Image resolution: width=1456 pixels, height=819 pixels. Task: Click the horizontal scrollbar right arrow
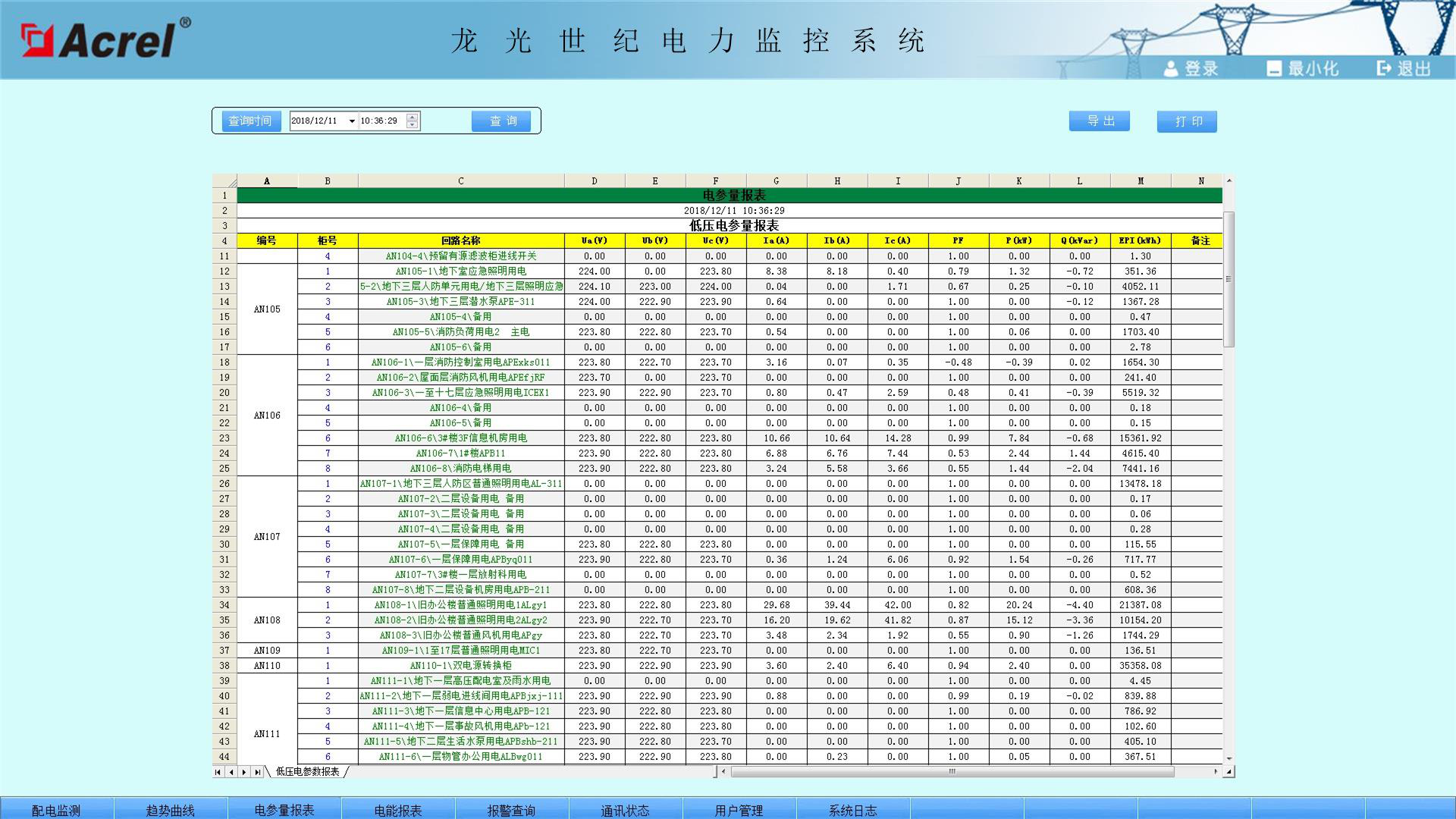tap(1216, 772)
